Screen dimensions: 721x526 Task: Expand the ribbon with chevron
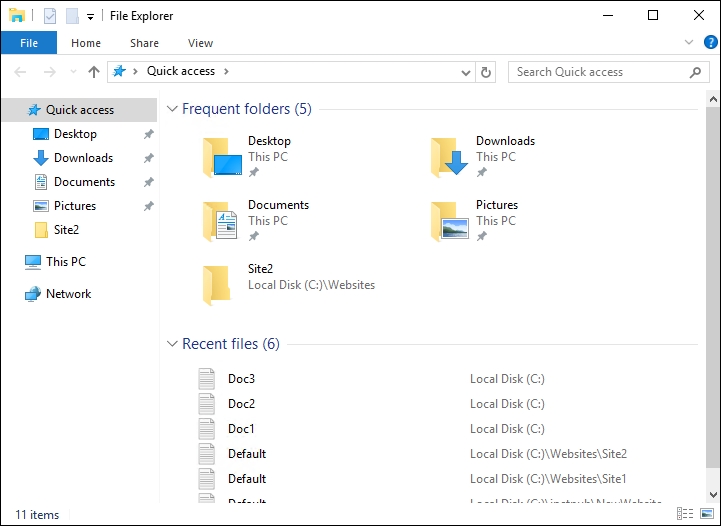click(689, 43)
